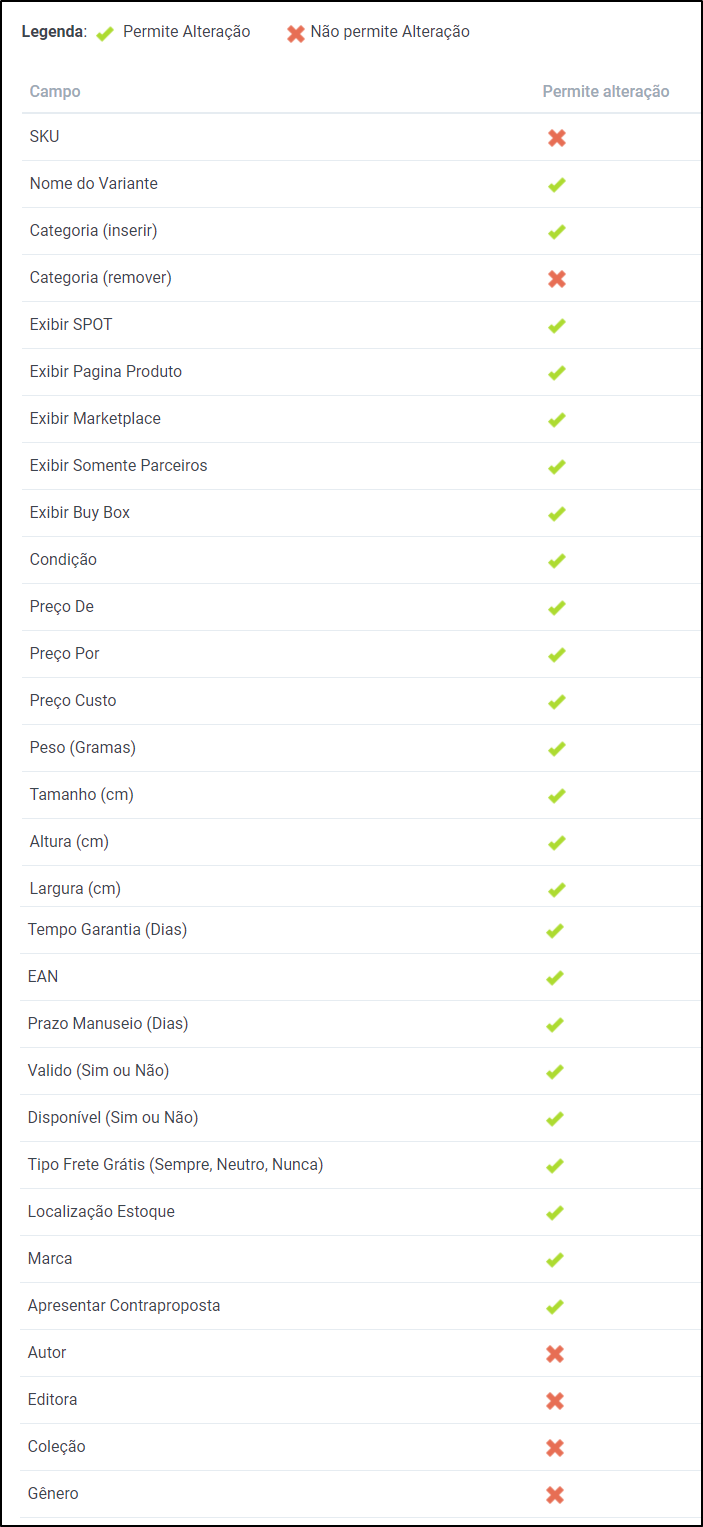Click the checkmark next to Exibir Marketplace
The height and width of the screenshot is (1527, 703).
[557, 420]
